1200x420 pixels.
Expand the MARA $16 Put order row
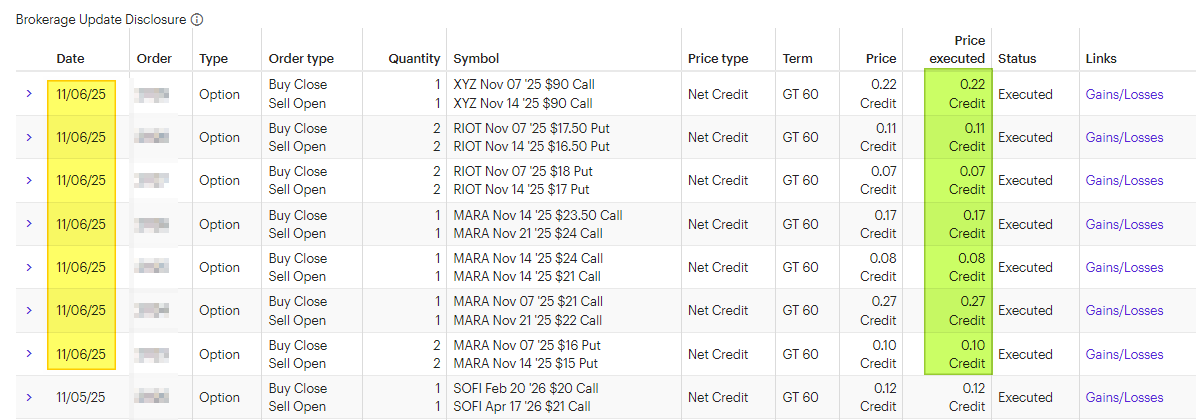click(x=29, y=354)
